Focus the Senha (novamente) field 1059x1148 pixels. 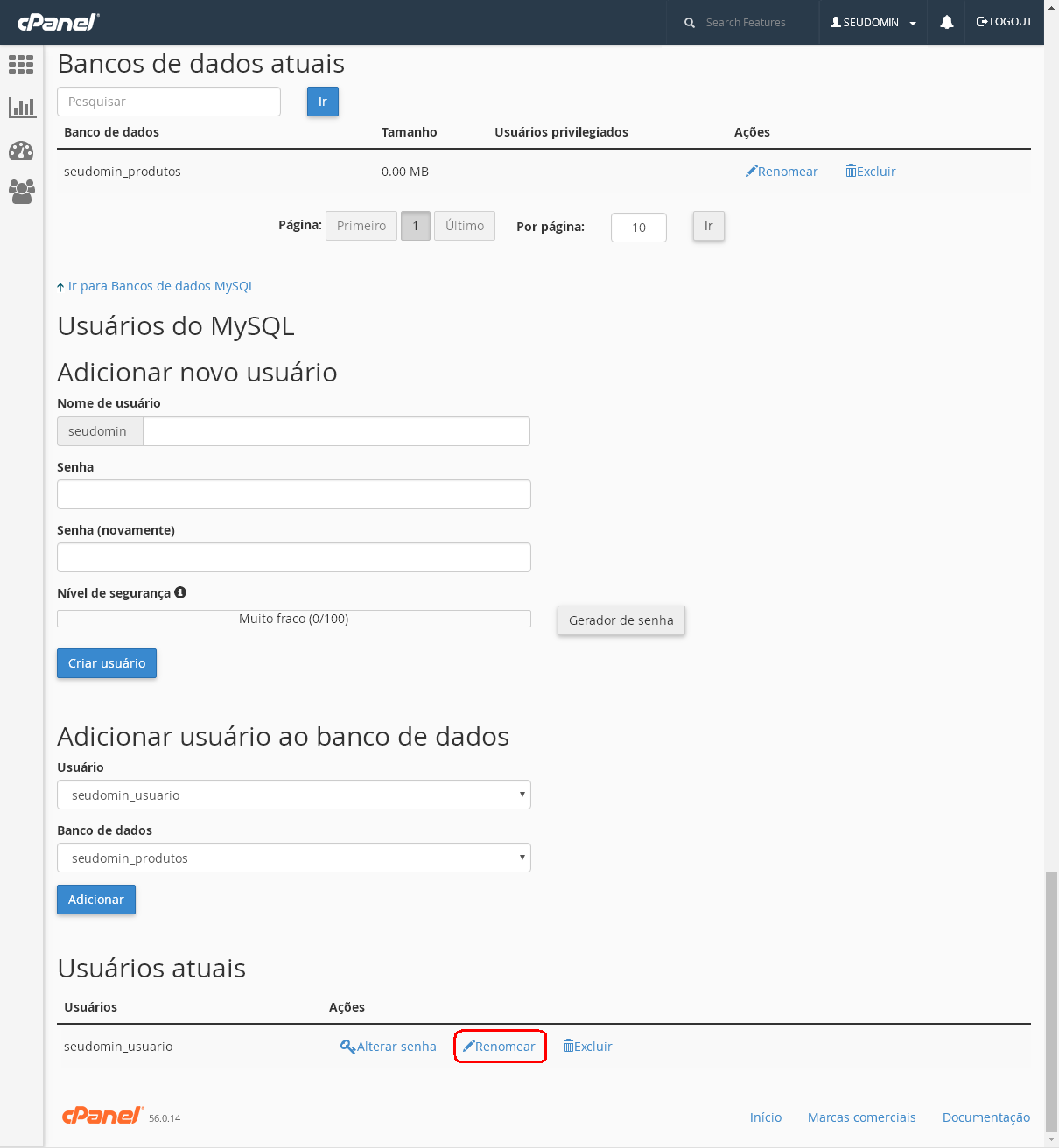(x=294, y=557)
